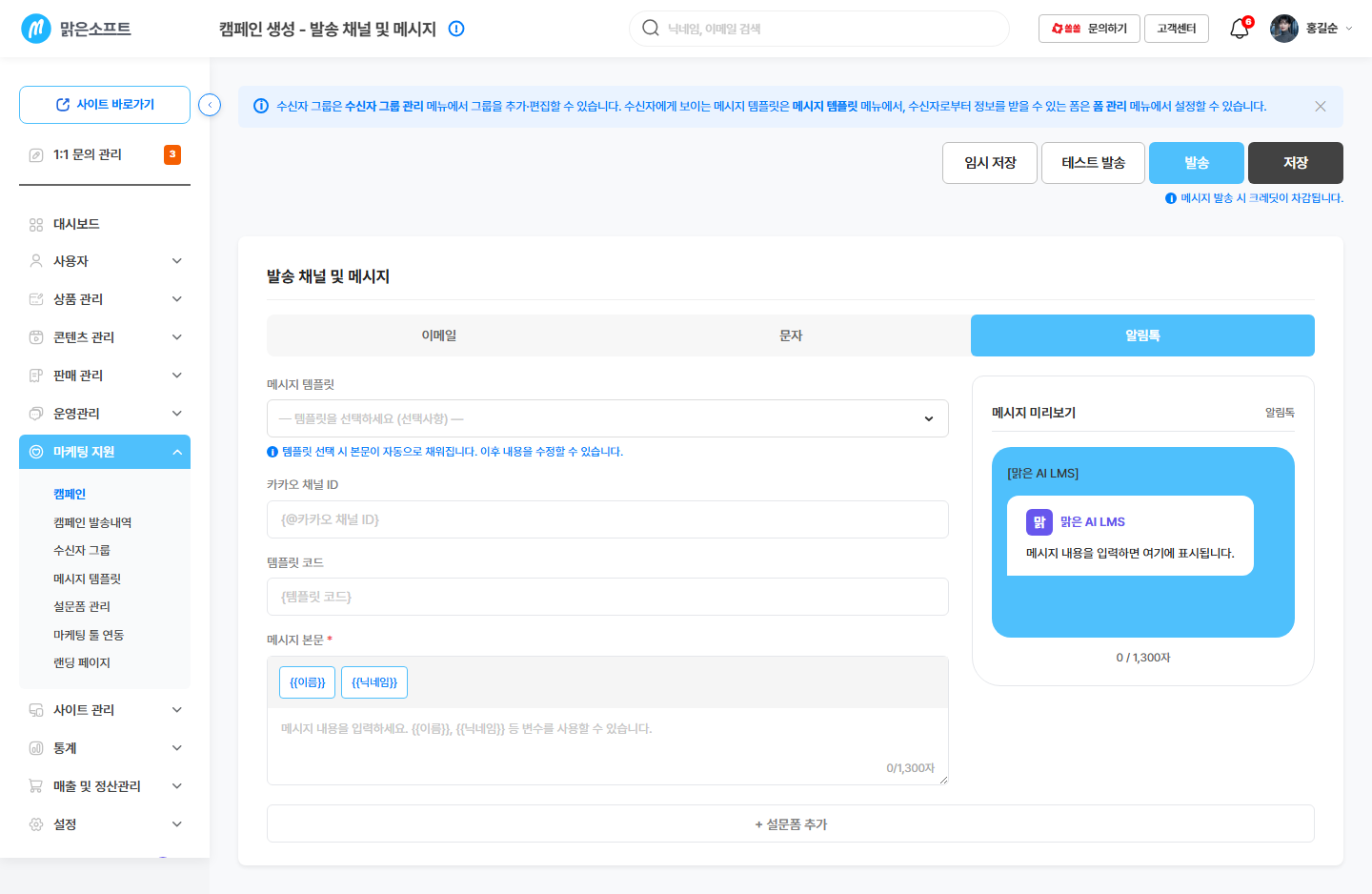Open the user menu arrow beside 홍길순
This screenshot has height=894, width=1372.
point(1349,29)
